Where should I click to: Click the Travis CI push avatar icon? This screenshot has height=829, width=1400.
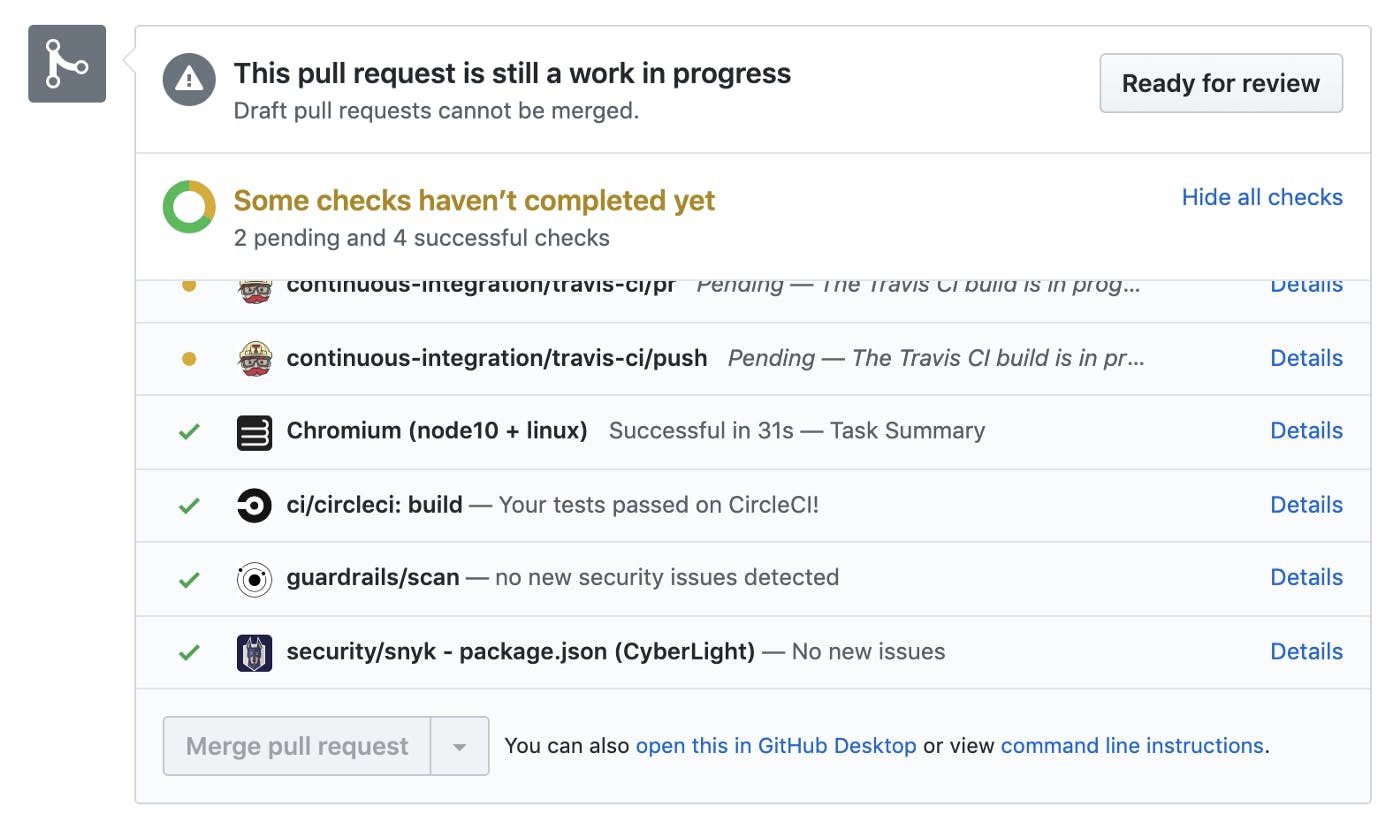(254, 358)
